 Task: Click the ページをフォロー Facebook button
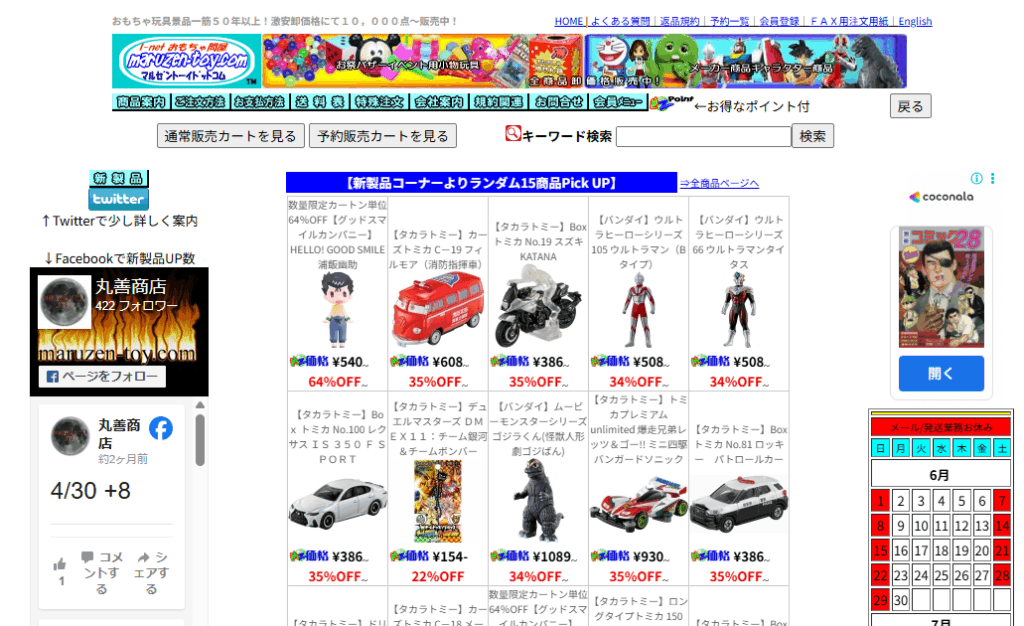click(x=102, y=377)
